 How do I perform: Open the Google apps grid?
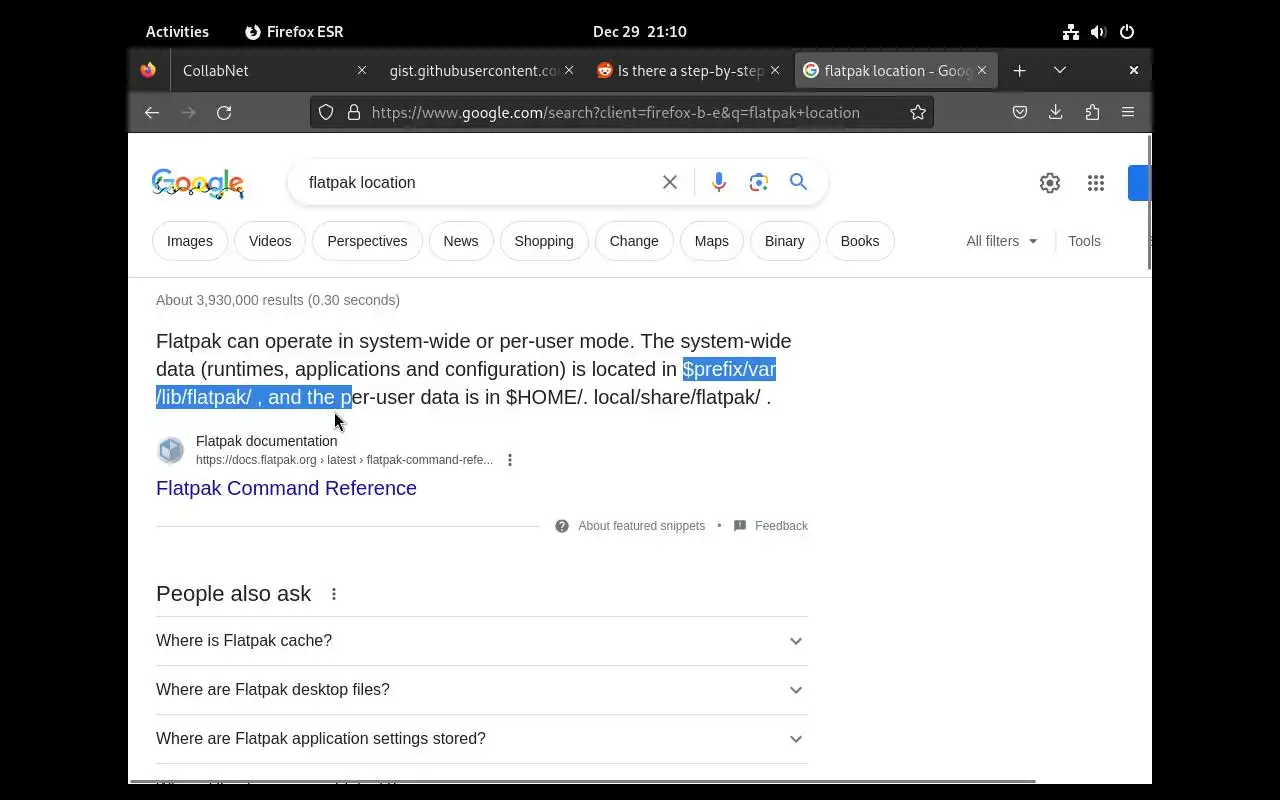pyautogui.click(x=1096, y=183)
